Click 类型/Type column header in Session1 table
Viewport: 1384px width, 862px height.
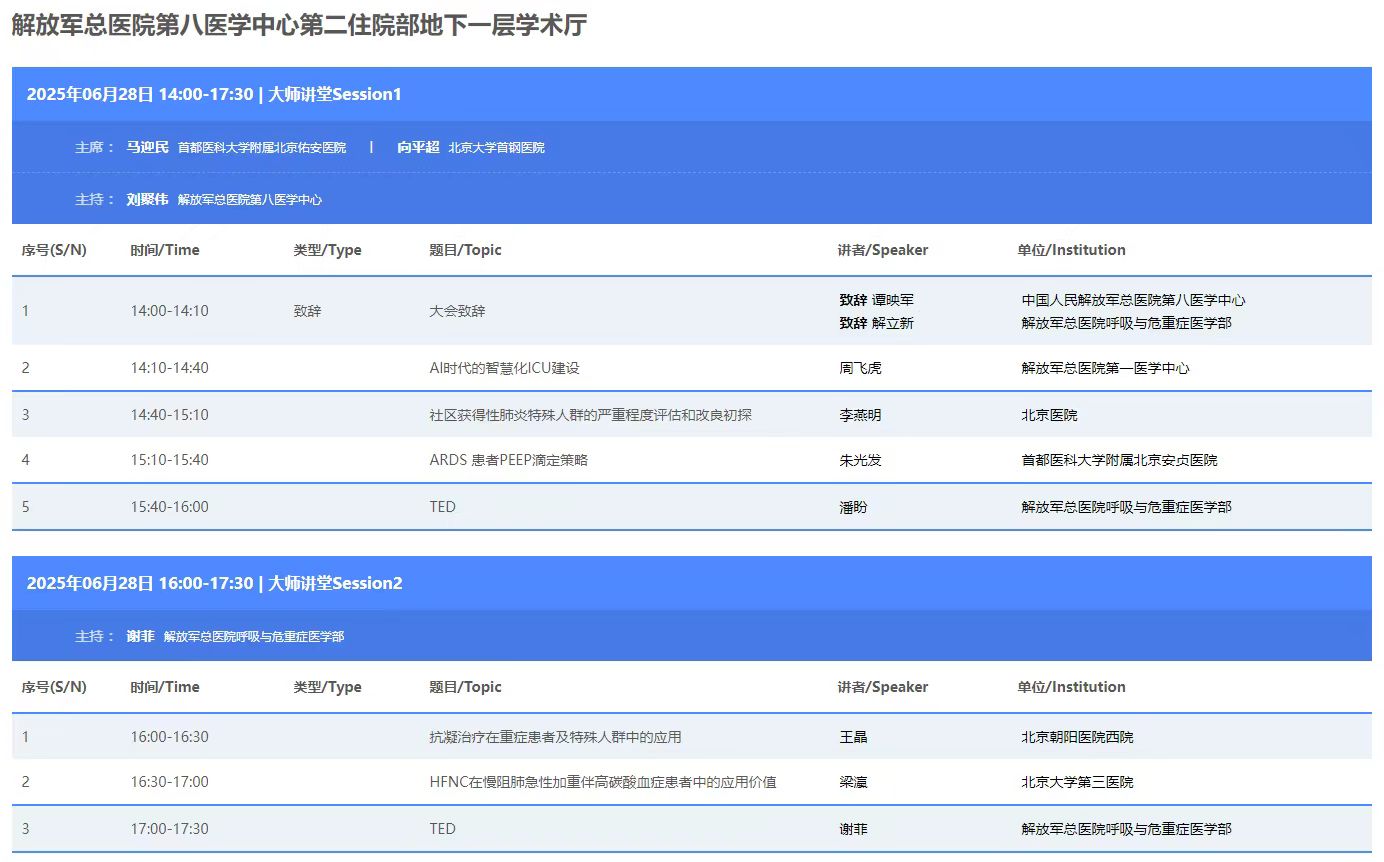pyautogui.click(x=327, y=250)
